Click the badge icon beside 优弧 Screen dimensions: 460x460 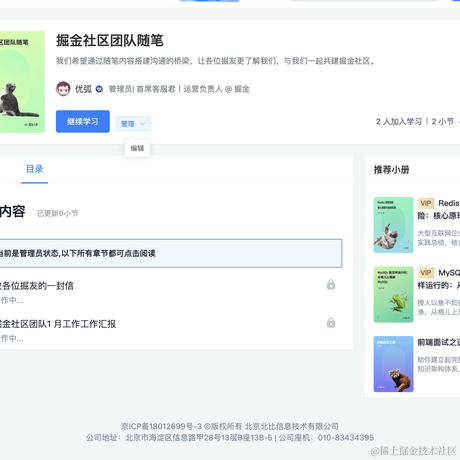99,89
